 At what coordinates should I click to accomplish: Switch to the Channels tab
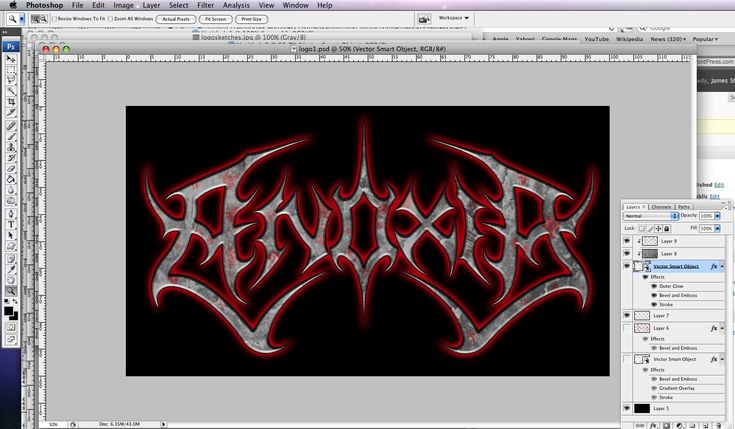pos(661,206)
